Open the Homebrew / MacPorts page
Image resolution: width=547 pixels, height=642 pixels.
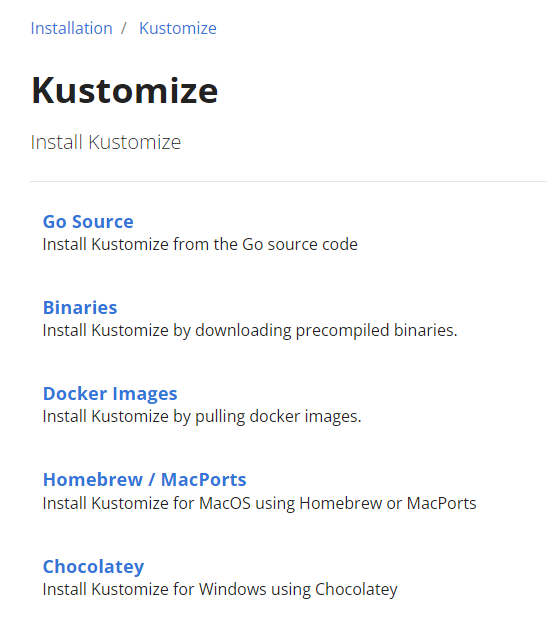coord(145,479)
